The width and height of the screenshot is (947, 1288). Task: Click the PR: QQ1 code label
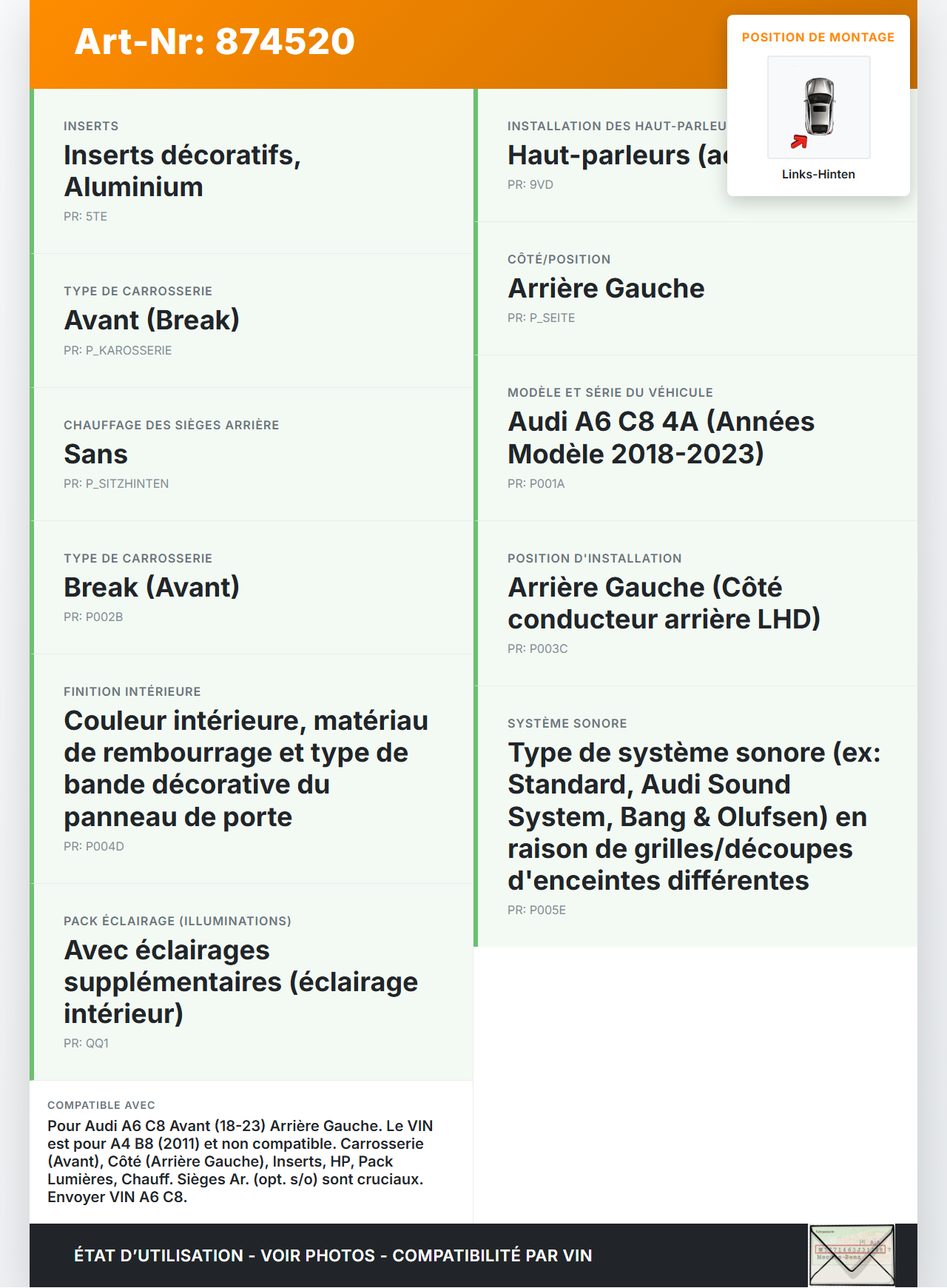coord(87,1043)
